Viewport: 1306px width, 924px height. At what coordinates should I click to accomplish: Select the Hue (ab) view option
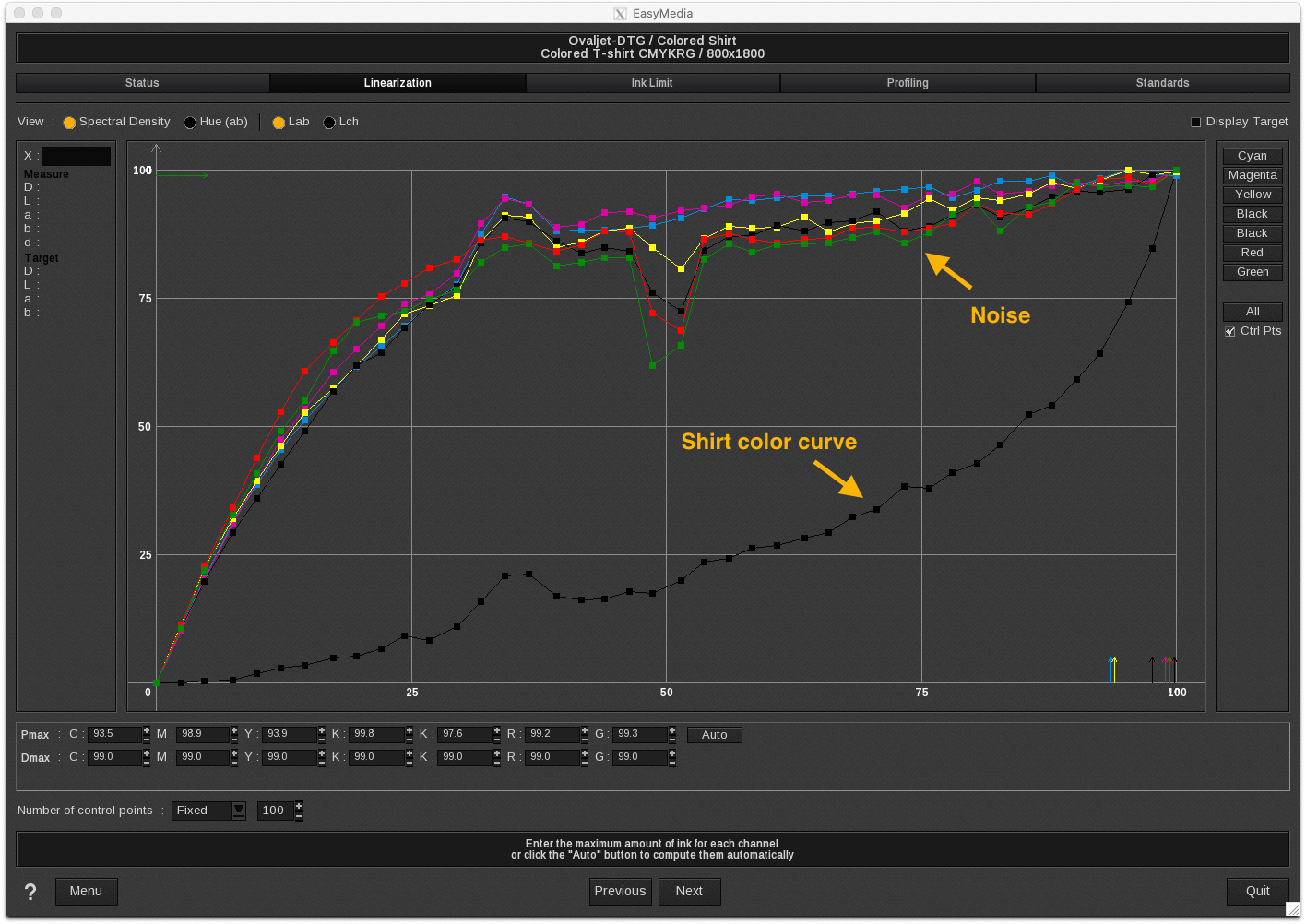[190, 123]
